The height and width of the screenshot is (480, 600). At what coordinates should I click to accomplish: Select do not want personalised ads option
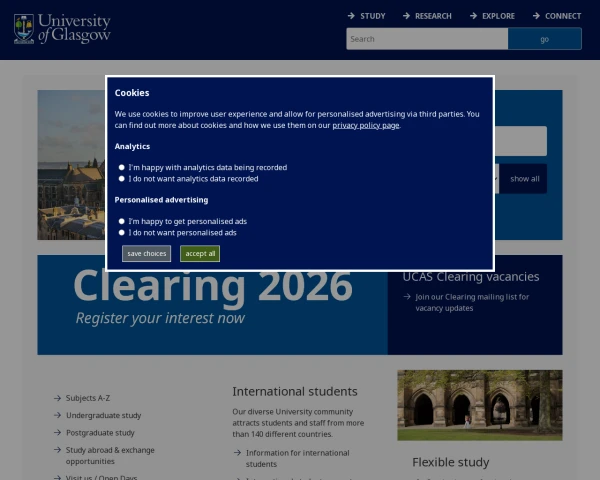coord(122,233)
